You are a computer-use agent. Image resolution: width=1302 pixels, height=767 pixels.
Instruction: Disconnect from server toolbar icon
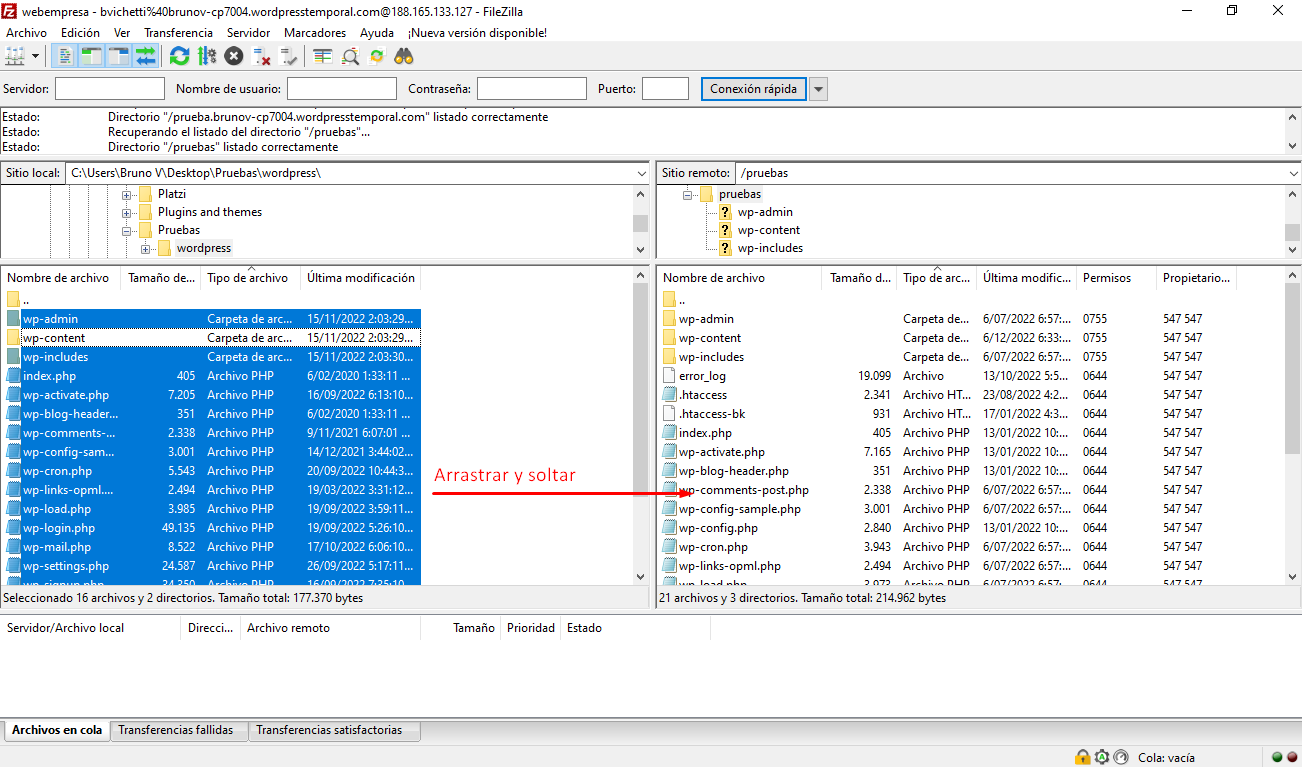[262, 56]
